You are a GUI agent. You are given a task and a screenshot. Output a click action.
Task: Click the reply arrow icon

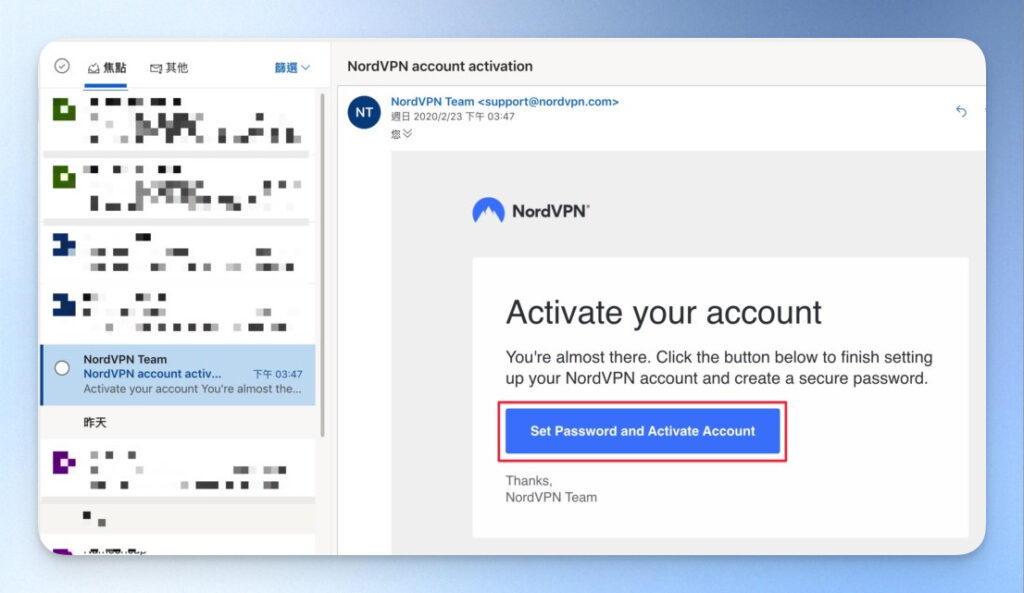[961, 111]
